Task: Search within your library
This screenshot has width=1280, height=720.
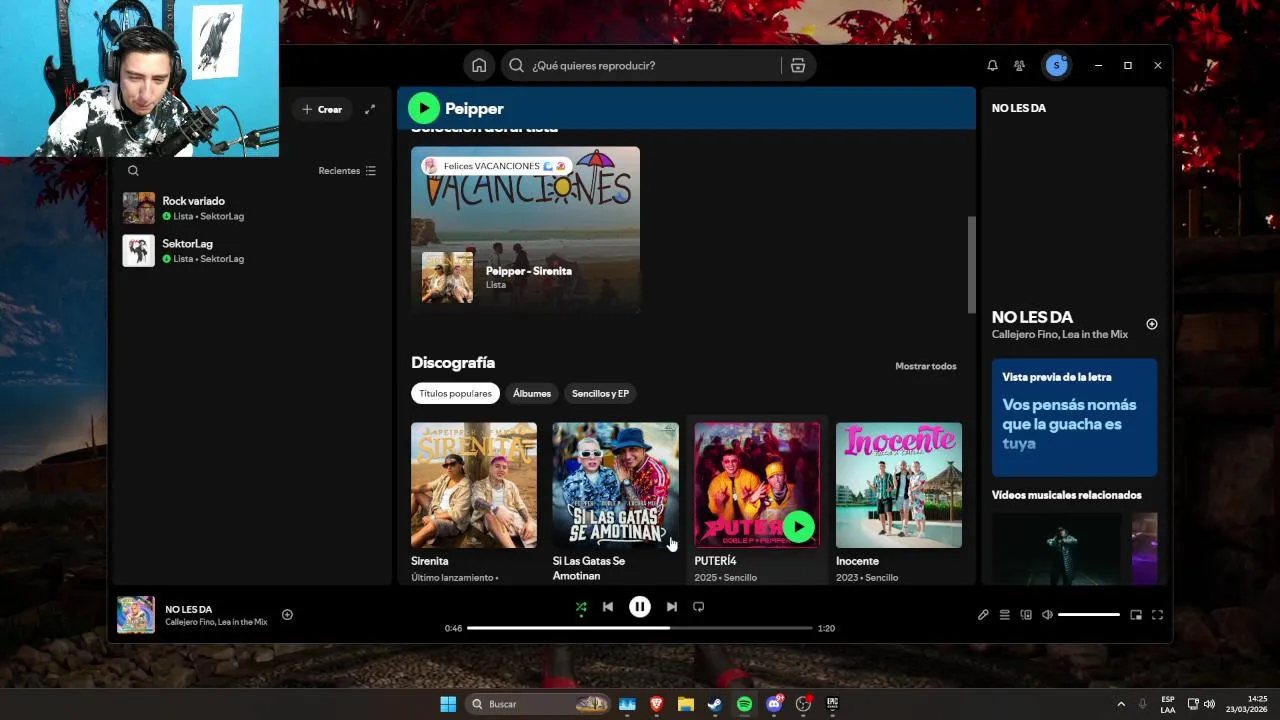Action: click(x=133, y=171)
